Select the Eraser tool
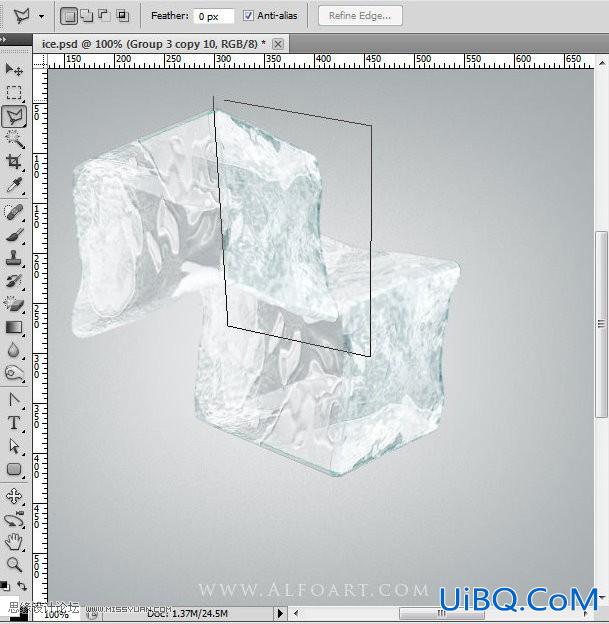Image resolution: width=609 pixels, height=624 pixels. click(x=14, y=304)
